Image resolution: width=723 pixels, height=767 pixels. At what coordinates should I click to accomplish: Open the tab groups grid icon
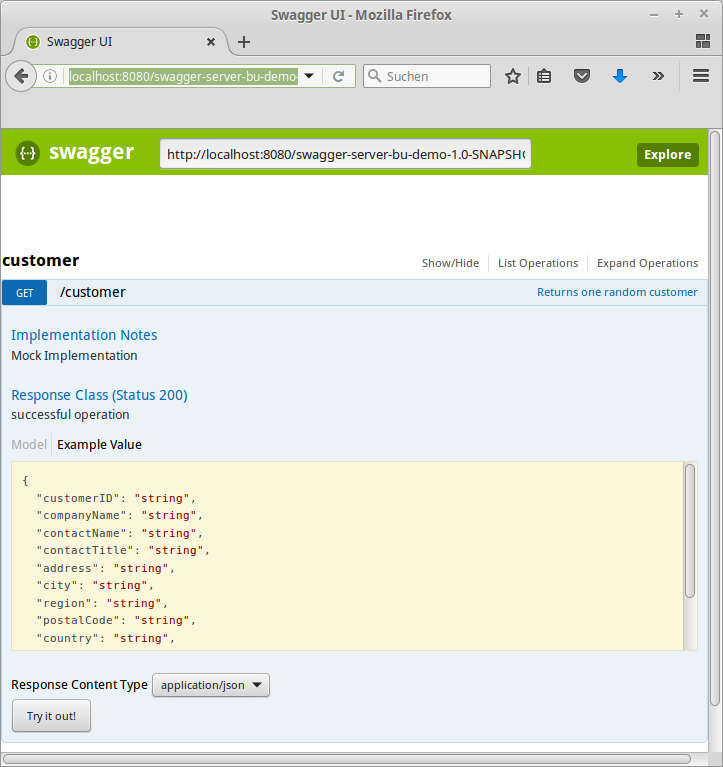703,41
